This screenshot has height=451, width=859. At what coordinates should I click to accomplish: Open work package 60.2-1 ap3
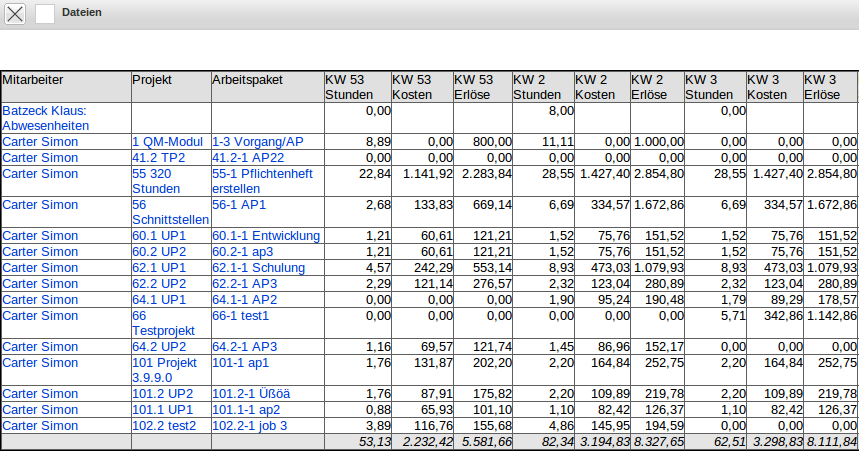tap(243, 252)
